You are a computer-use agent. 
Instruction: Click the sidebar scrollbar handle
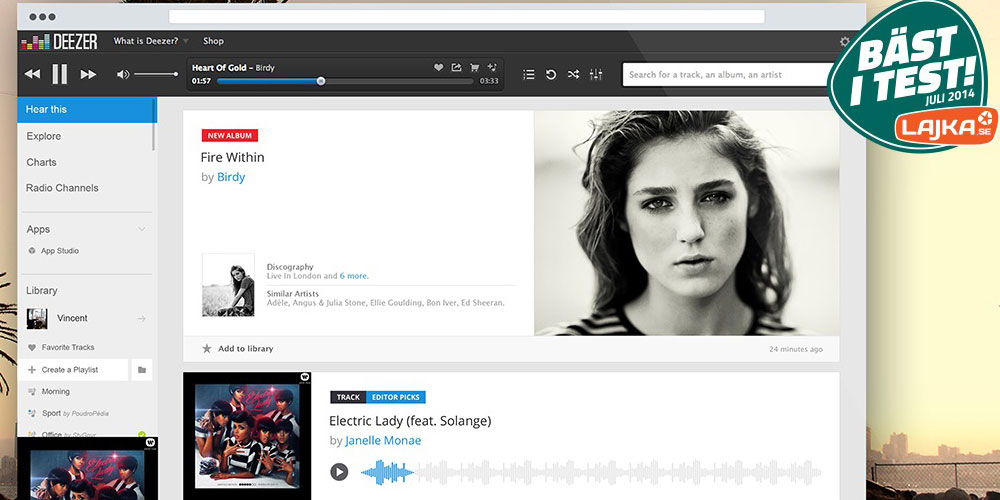pyautogui.click(x=154, y=124)
